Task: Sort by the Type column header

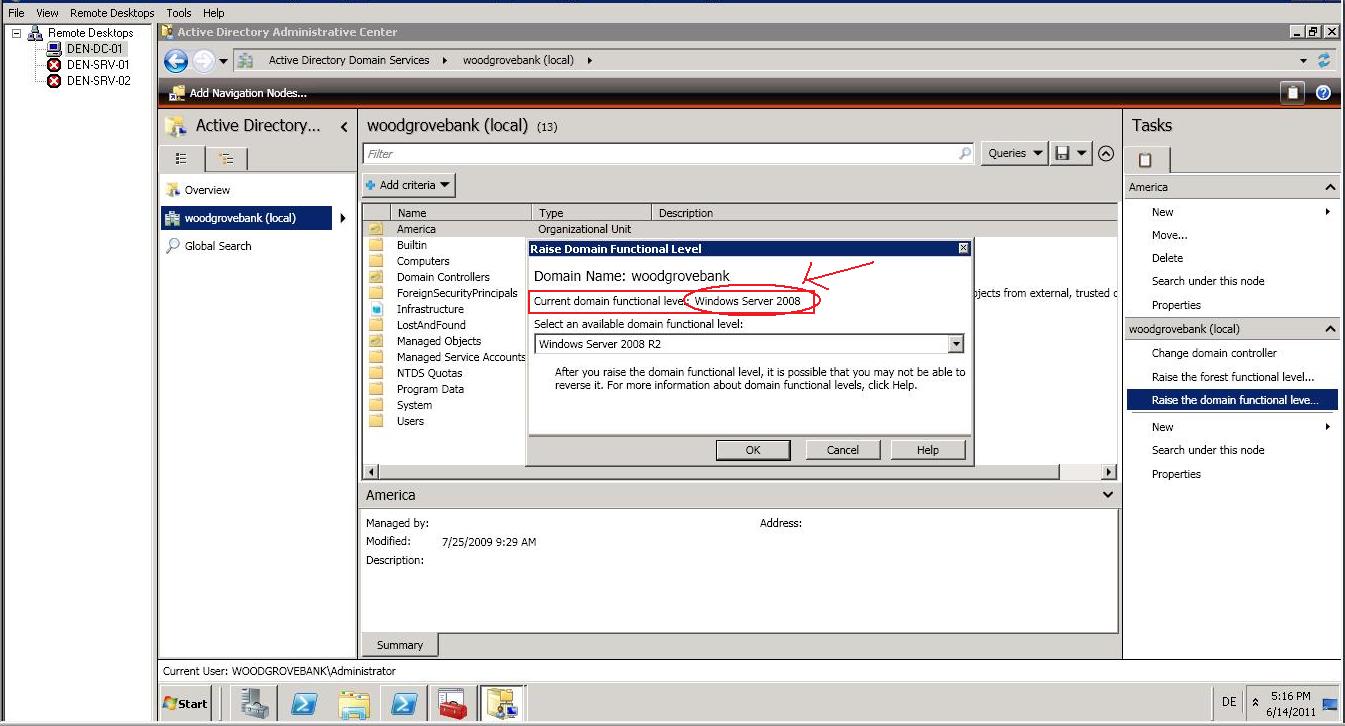Action: pyautogui.click(x=592, y=213)
